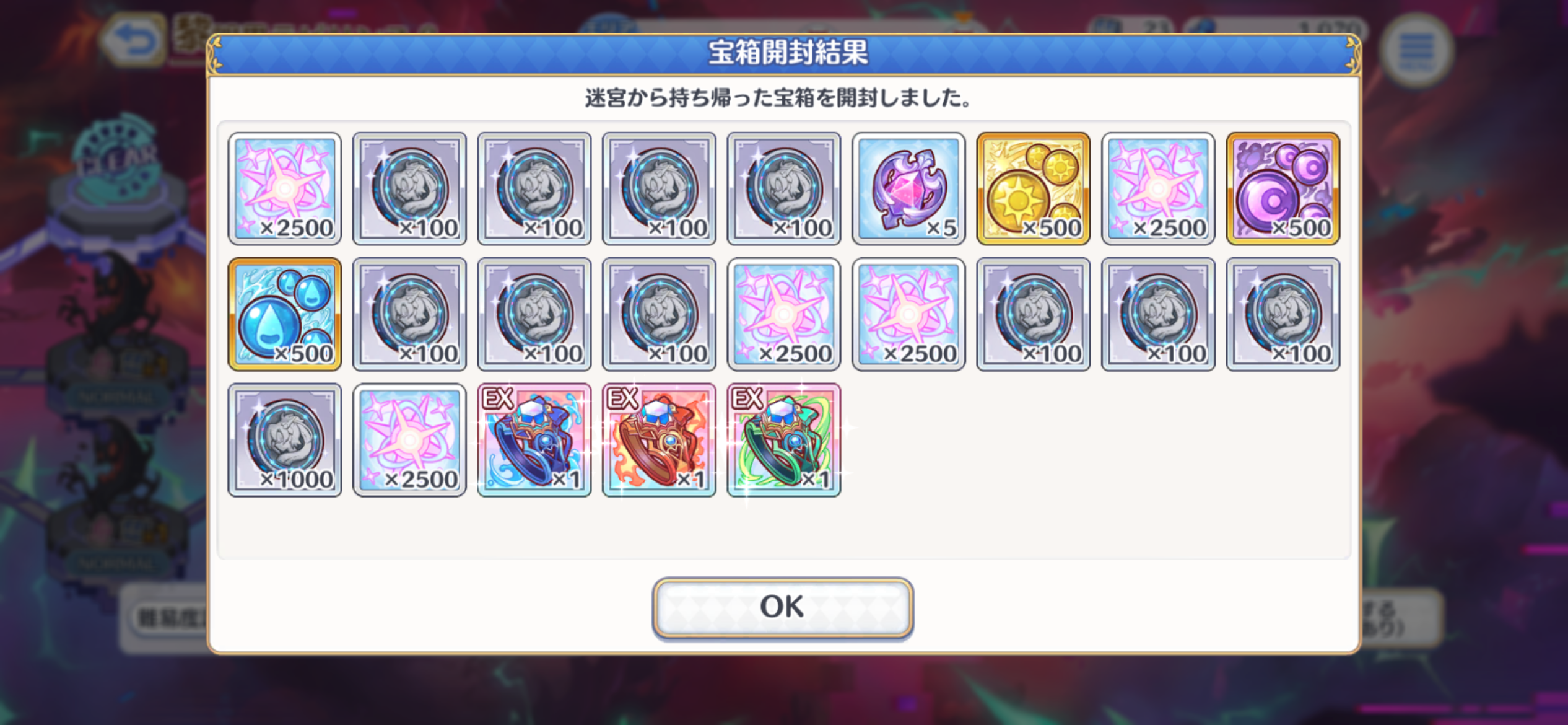
Task: Tap the blue EX water ring item
Action: (534, 440)
